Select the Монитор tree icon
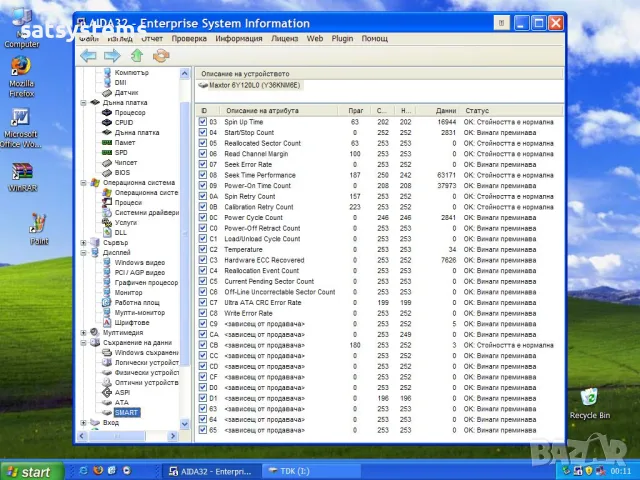Image resolution: width=640 pixels, height=480 pixels. coord(107,292)
